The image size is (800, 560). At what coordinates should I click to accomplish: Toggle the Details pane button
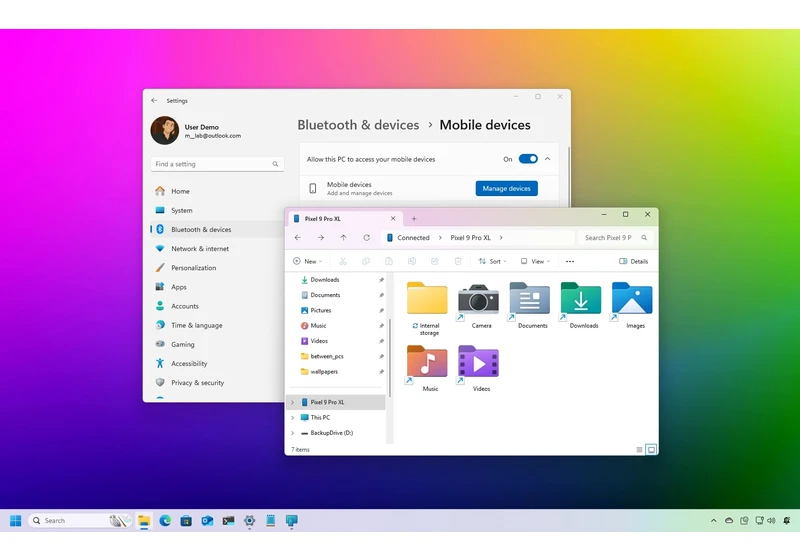[633, 261]
